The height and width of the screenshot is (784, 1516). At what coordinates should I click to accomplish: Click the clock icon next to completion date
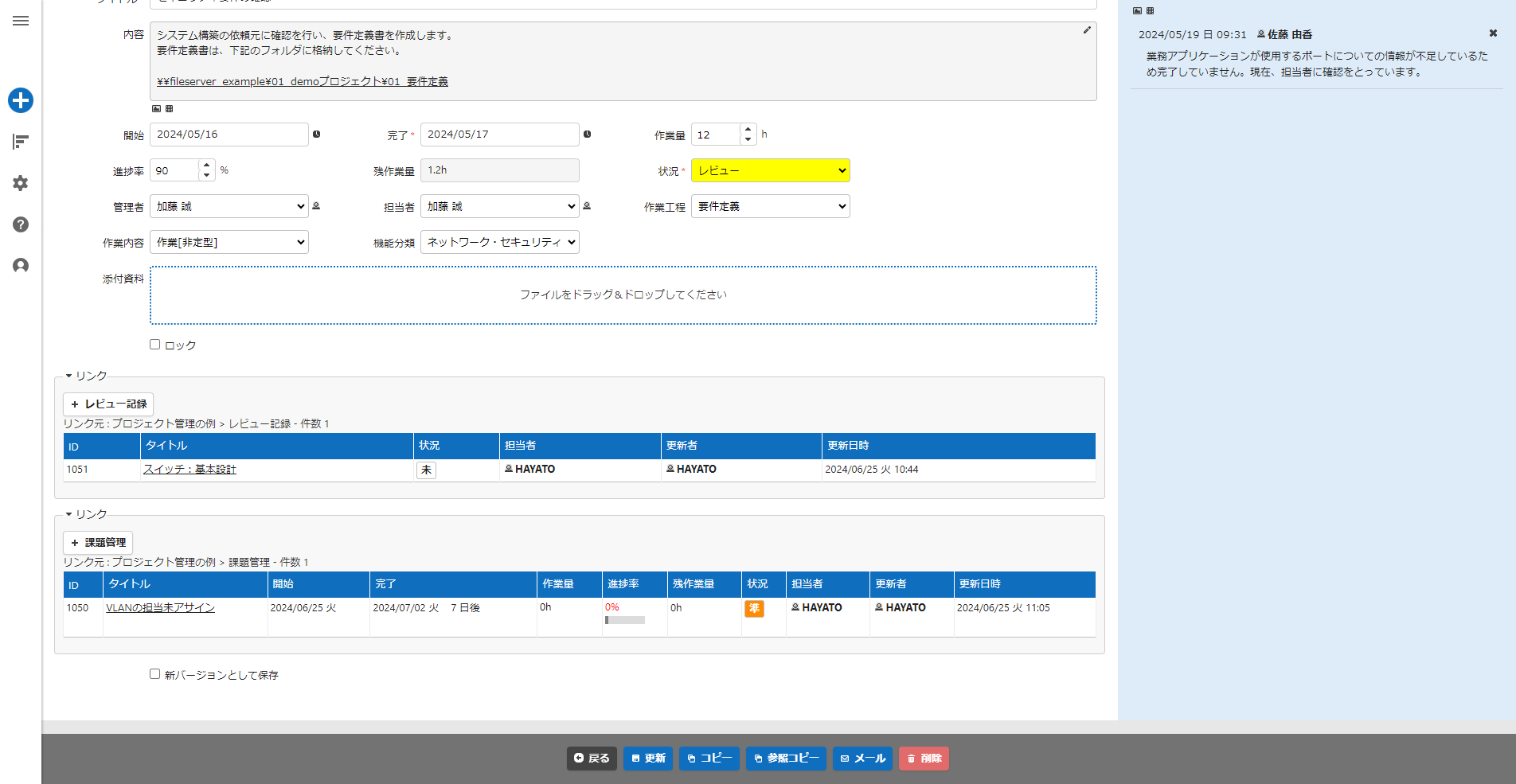[588, 135]
